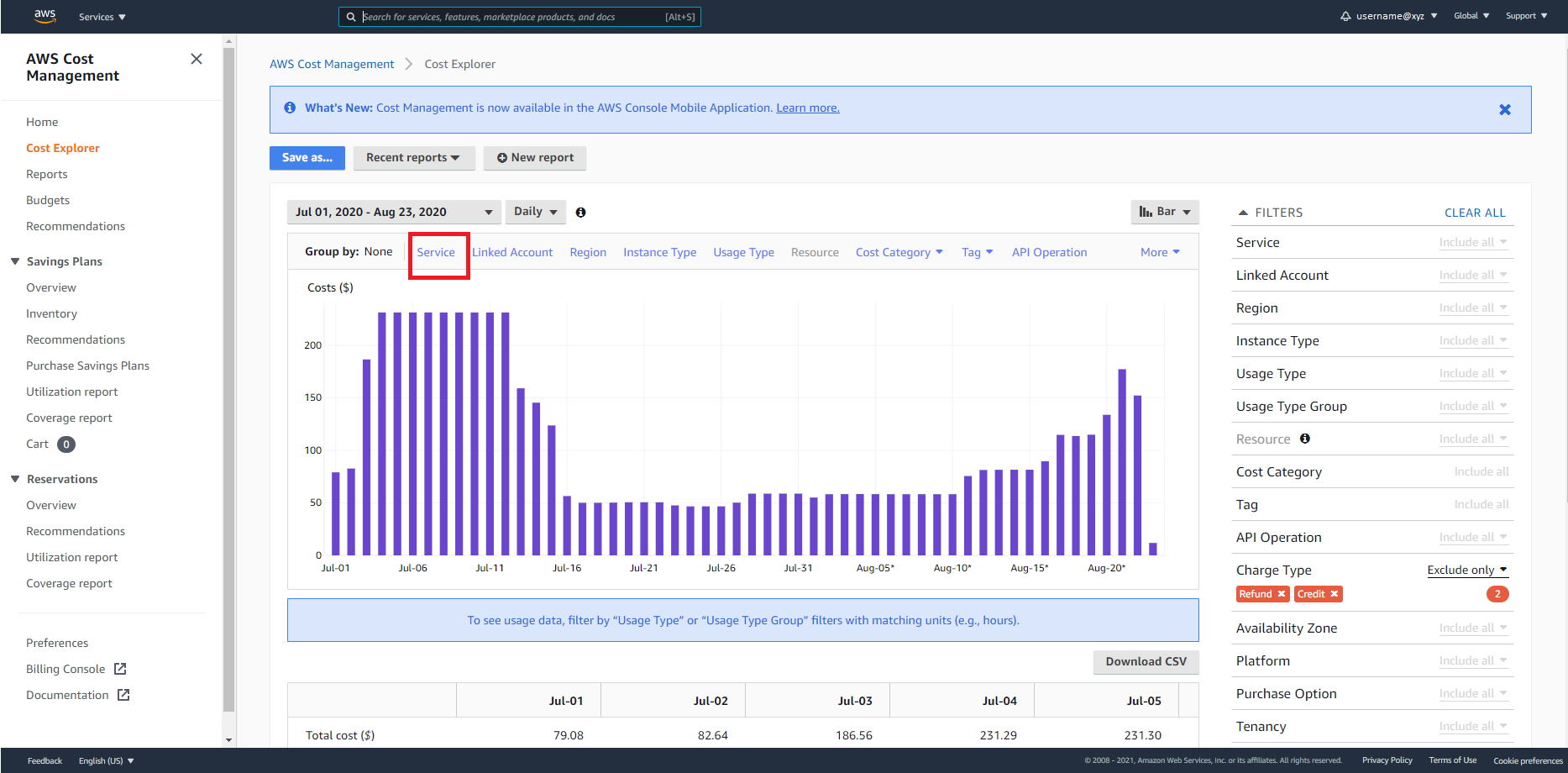Screen dimensions: 1568x773
Task: Remove the Credit charge type tag
Action: (x=1334, y=594)
